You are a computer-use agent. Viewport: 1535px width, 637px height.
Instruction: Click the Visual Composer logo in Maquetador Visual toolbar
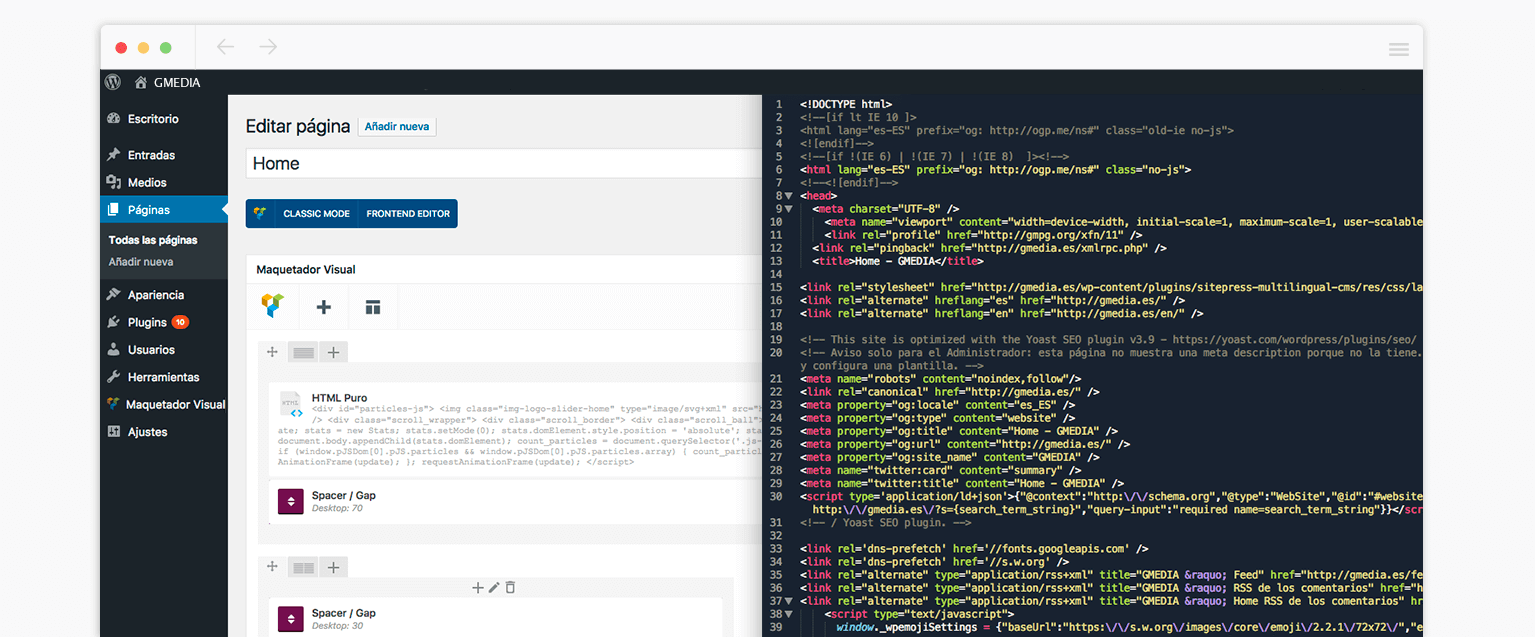(272, 306)
